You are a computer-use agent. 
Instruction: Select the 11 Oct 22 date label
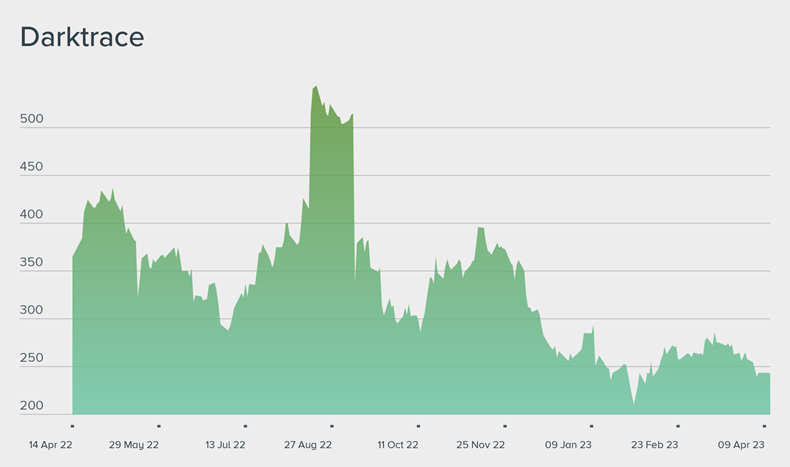point(397,444)
